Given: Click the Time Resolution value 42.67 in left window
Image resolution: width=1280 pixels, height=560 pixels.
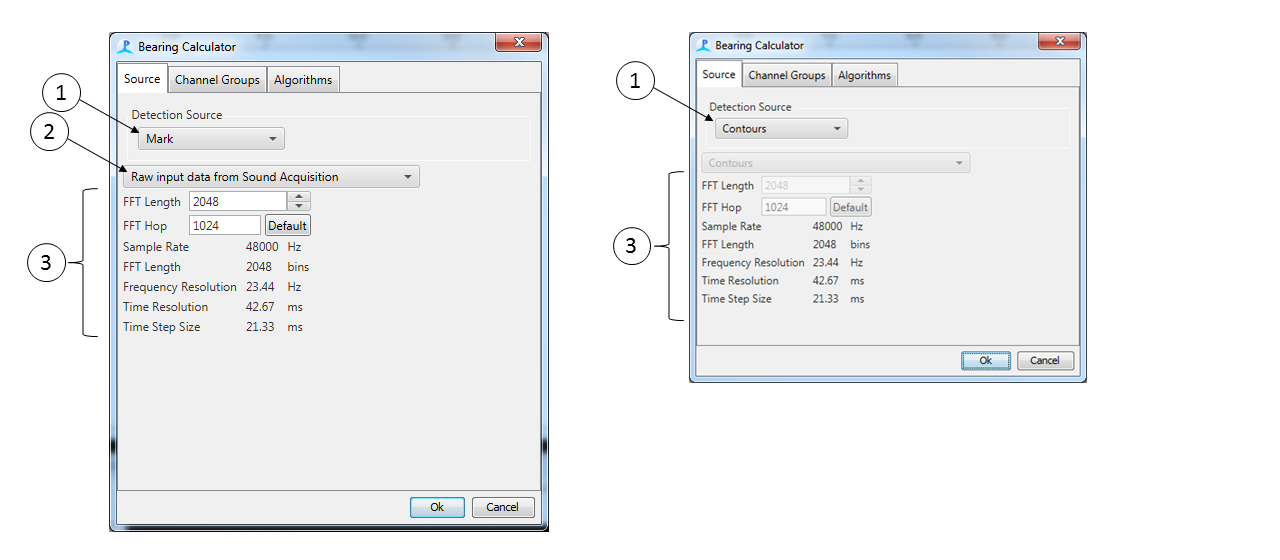Looking at the screenshot, I should (260, 307).
